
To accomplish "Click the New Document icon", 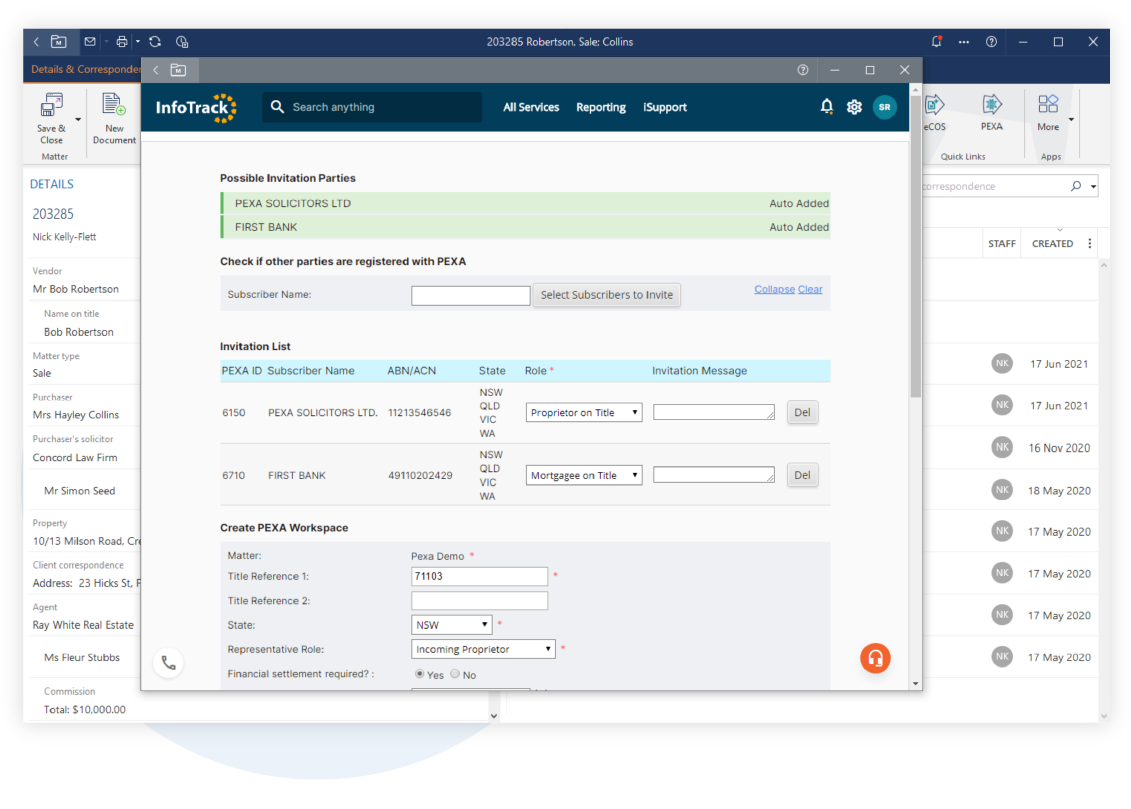I will tap(114, 105).
